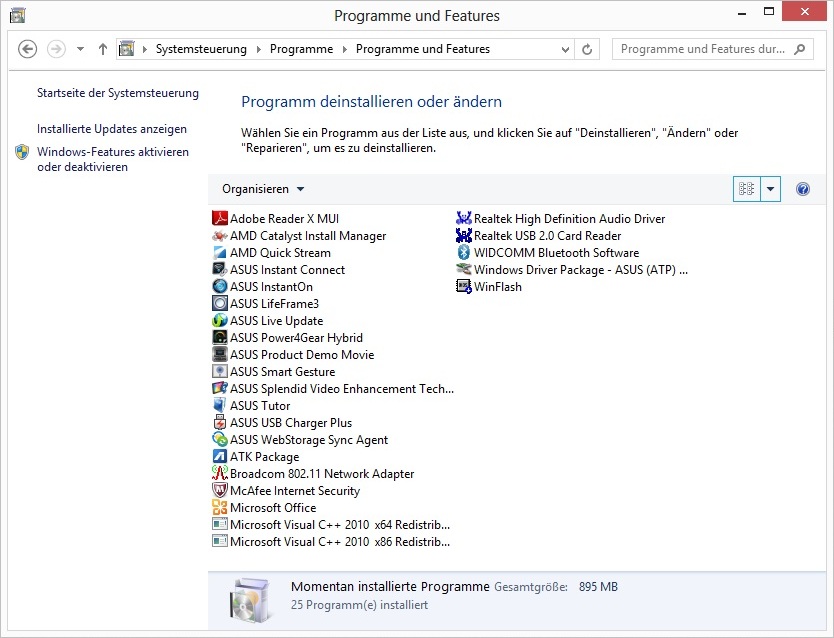The image size is (834, 638).
Task: Select the Realtek High Definition Audio icon
Action: pyautogui.click(x=464, y=219)
